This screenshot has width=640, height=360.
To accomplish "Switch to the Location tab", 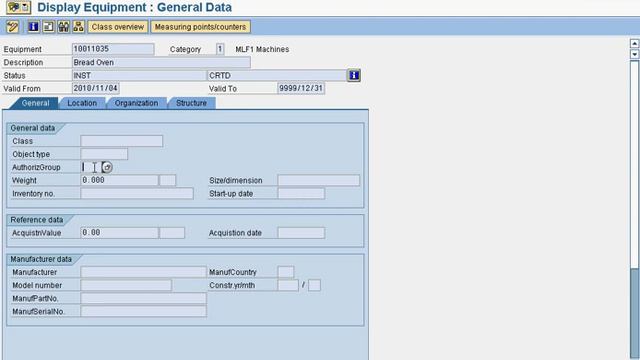I will (x=82, y=103).
